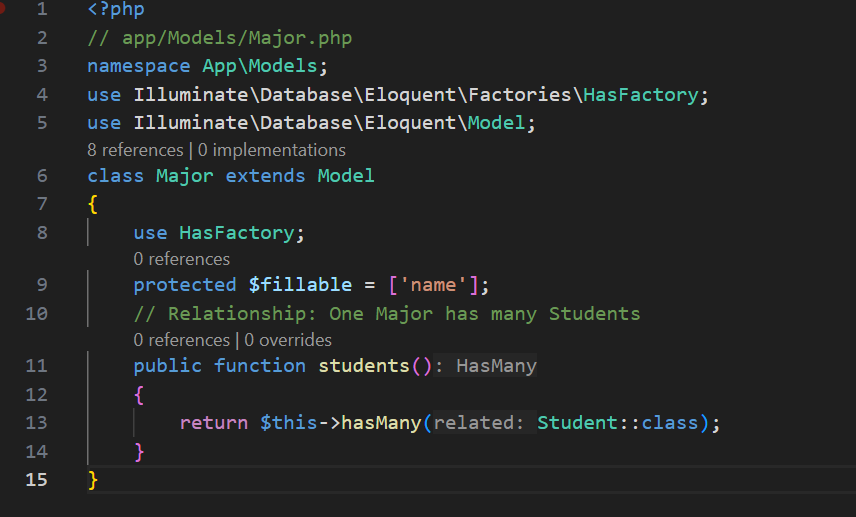Click the 'related:' parameter inlay hint
Image resolution: width=856 pixels, height=517 pixels.
point(478,423)
